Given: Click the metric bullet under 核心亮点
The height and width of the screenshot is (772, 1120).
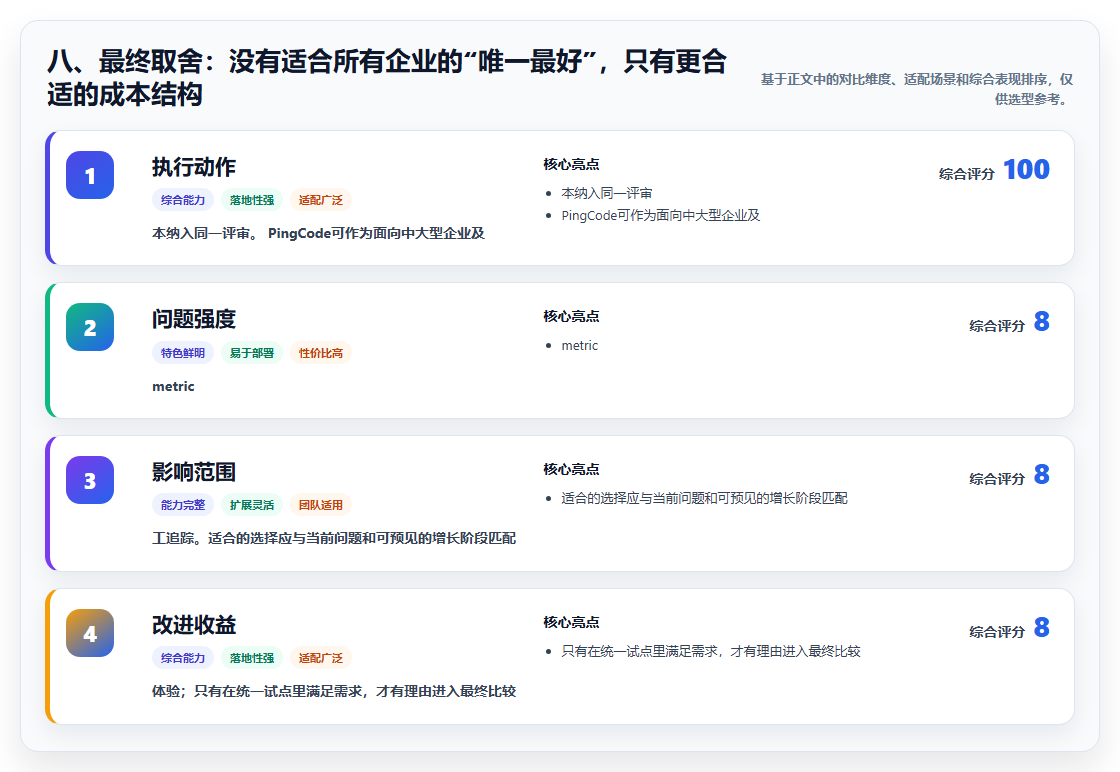Looking at the screenshot, I should (579, 346).
